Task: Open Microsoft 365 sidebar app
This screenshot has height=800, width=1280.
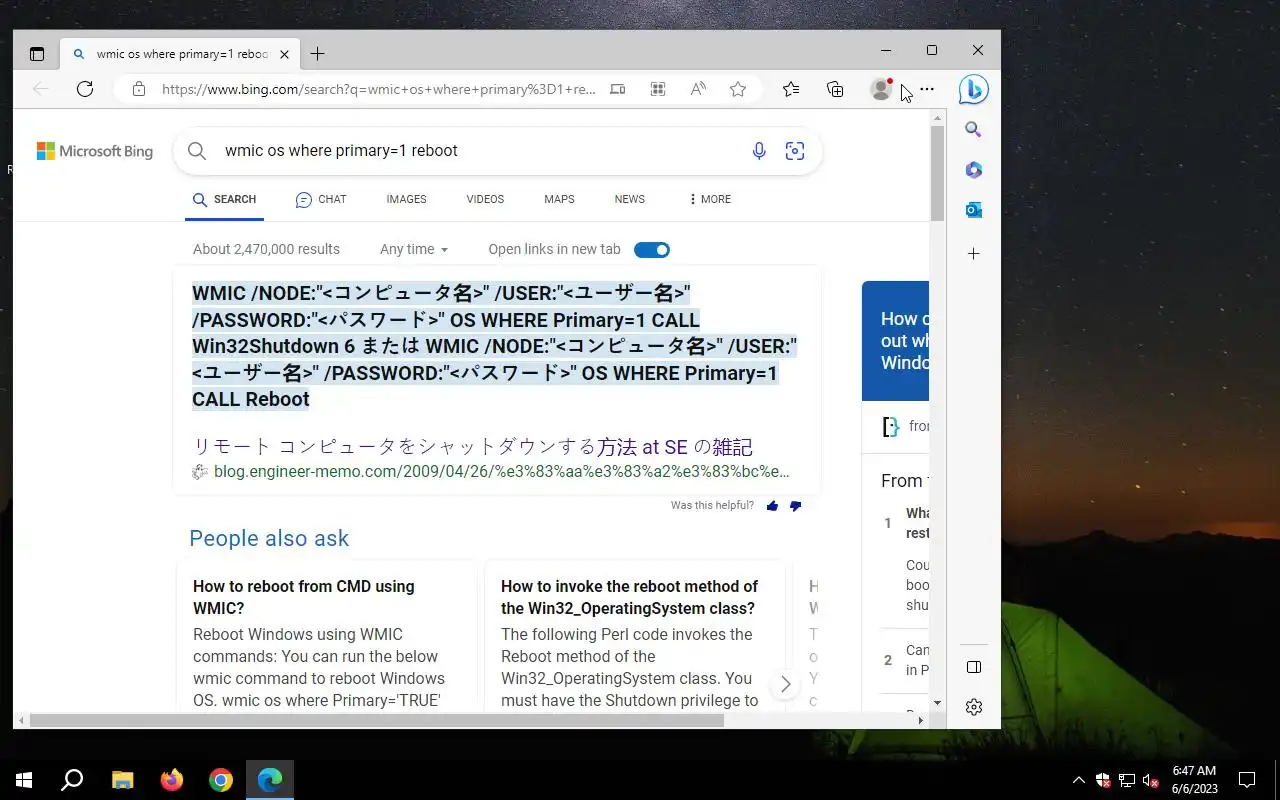Action: point(973,170)
